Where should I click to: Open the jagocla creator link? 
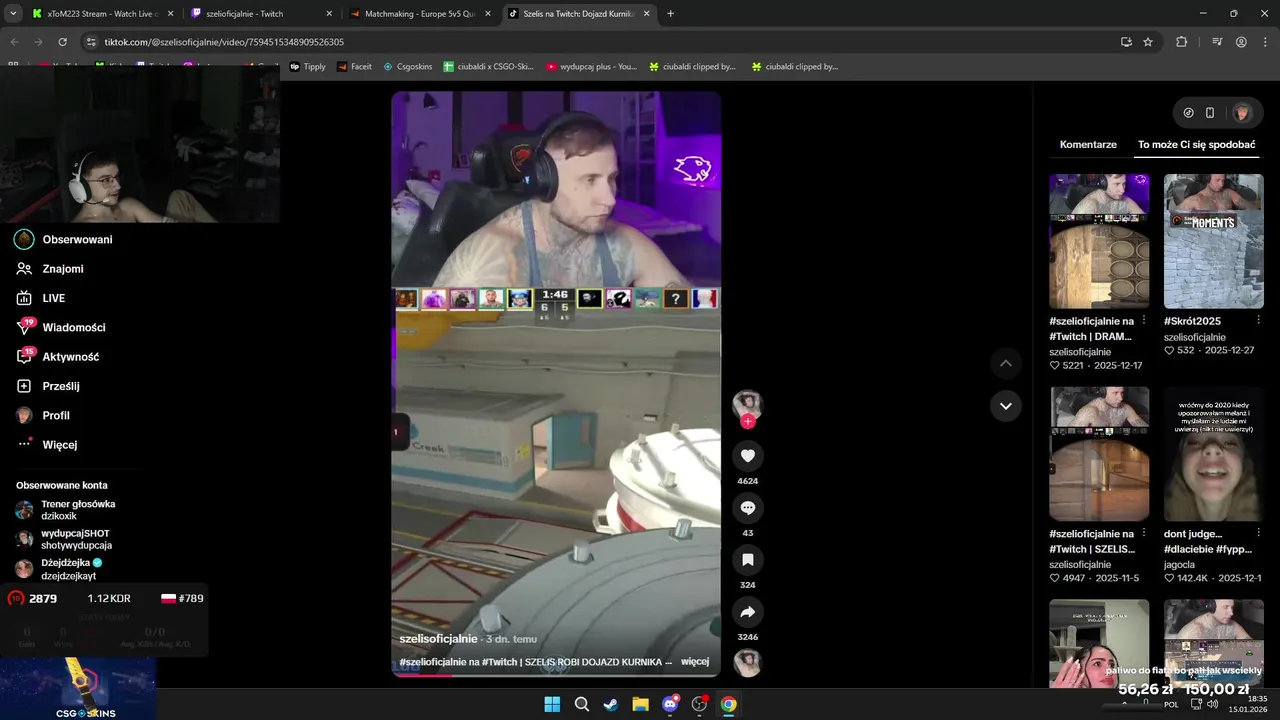[1180, 565]
